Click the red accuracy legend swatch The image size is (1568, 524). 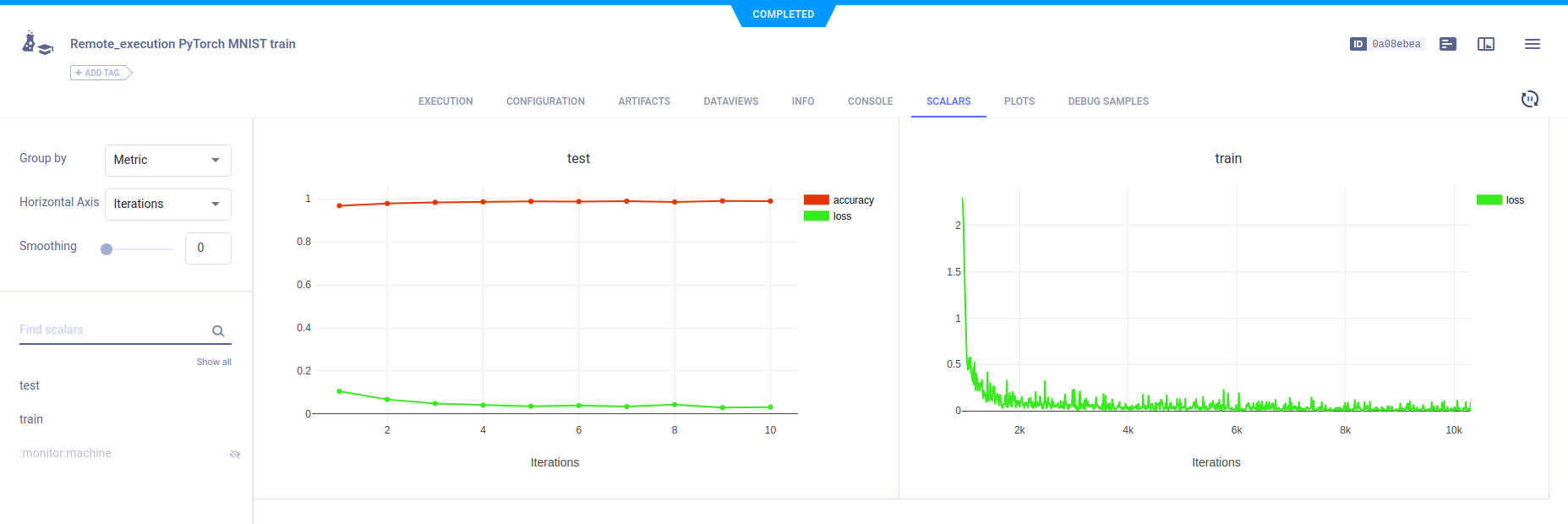tap(816, 200)
